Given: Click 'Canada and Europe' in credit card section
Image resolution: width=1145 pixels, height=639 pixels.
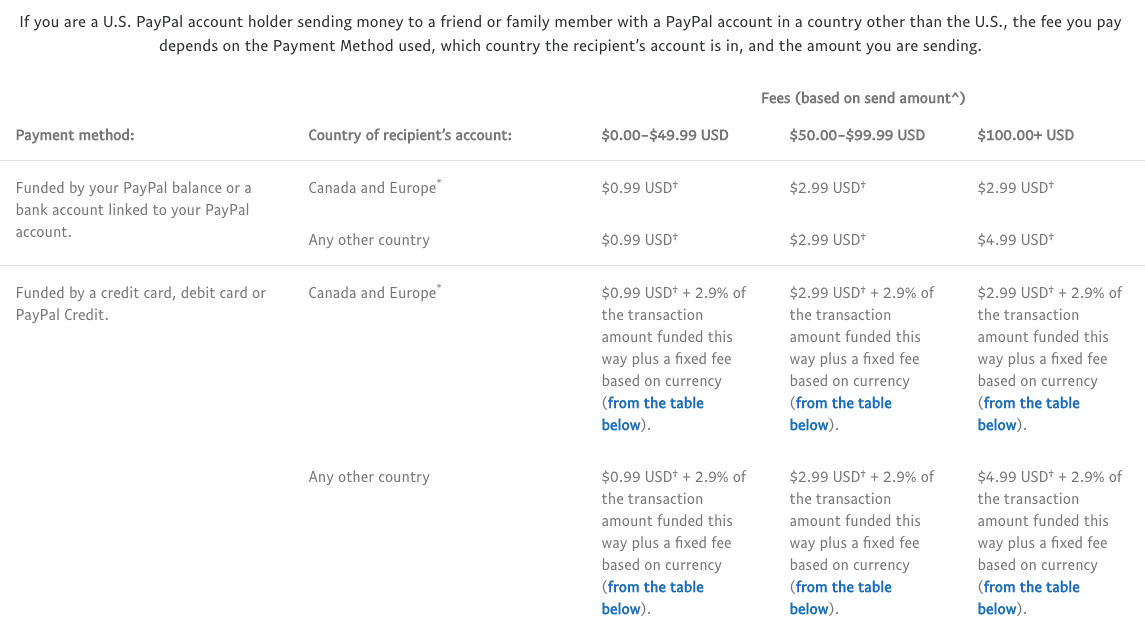Looking at the screenshot, I should point(375,292).
